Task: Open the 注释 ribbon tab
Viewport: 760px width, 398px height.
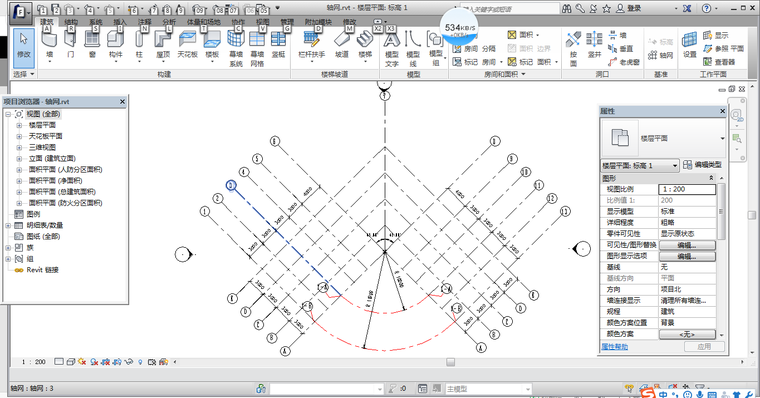Action: [144, 22]
